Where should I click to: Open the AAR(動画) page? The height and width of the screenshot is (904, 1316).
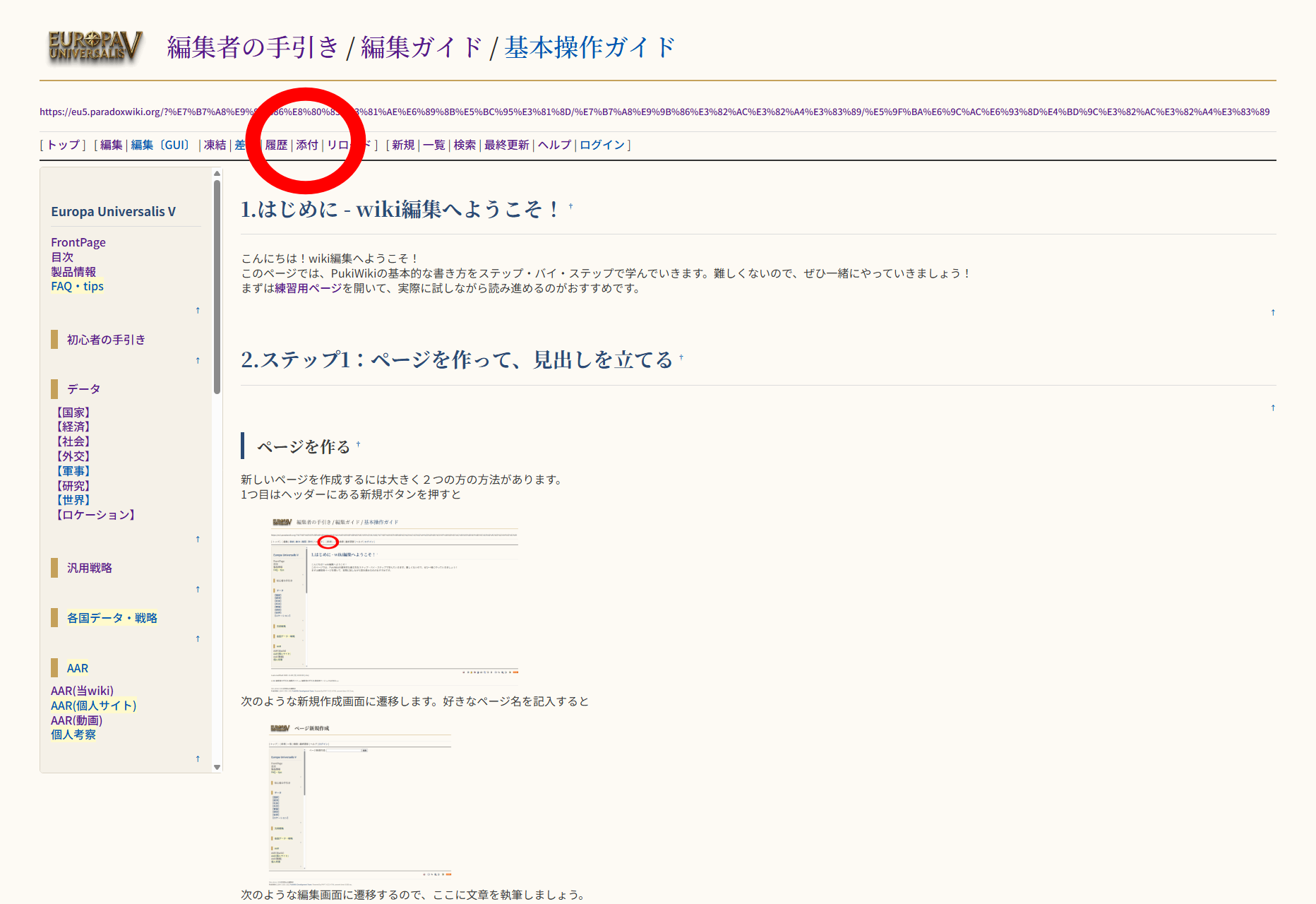point(76,720)
